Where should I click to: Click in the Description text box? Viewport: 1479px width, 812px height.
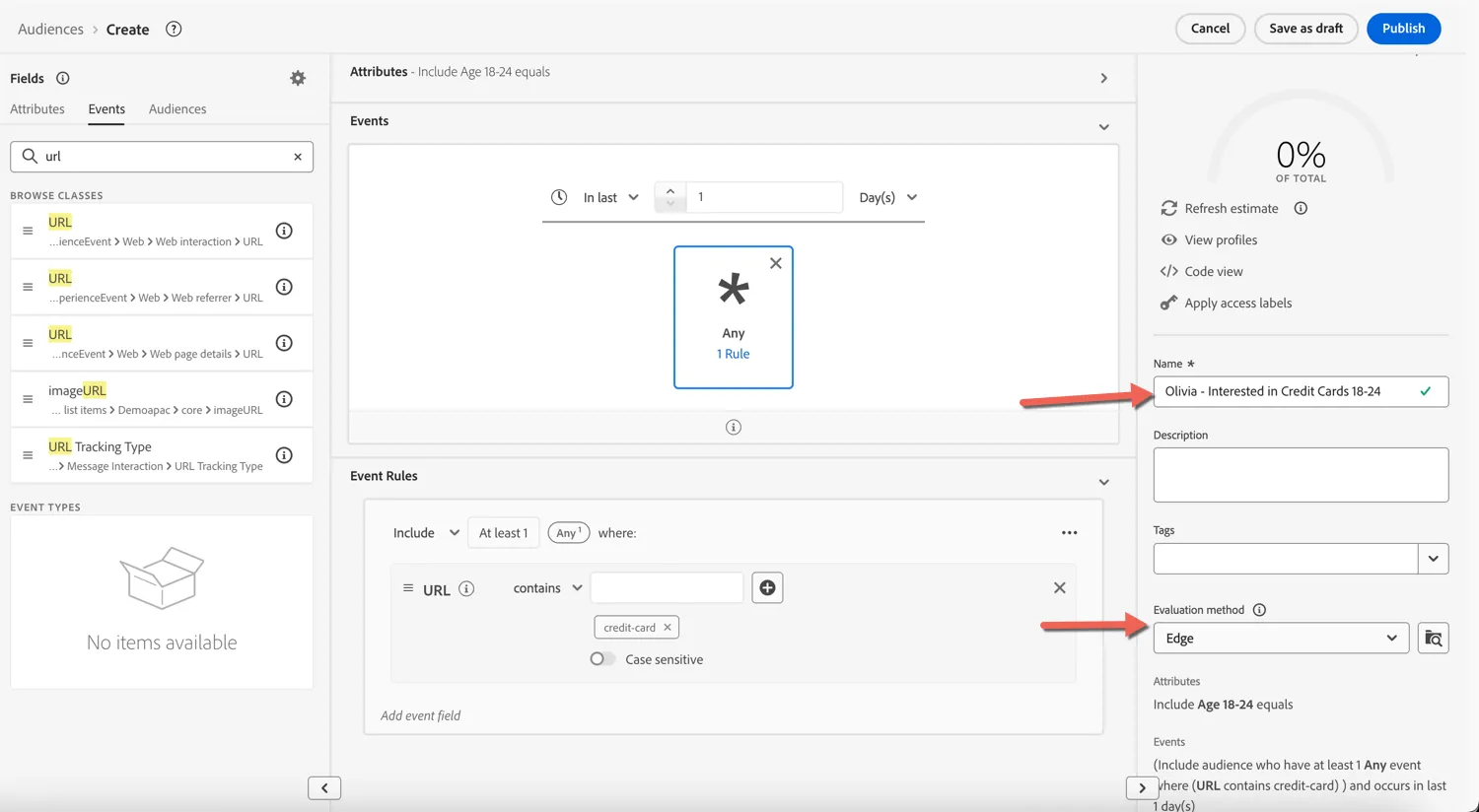point(1301,475)
